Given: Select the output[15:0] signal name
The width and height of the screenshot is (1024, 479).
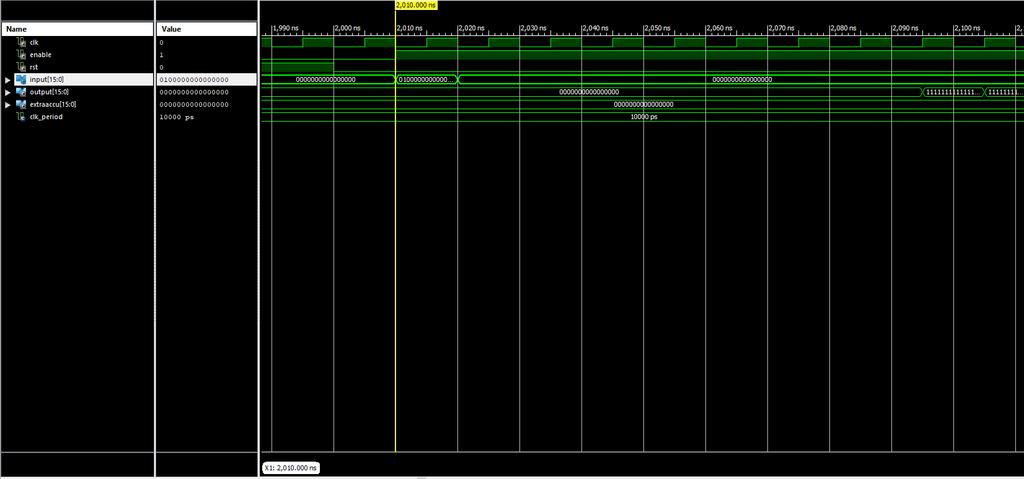Looking at the screenshot, I should point(49,92).
